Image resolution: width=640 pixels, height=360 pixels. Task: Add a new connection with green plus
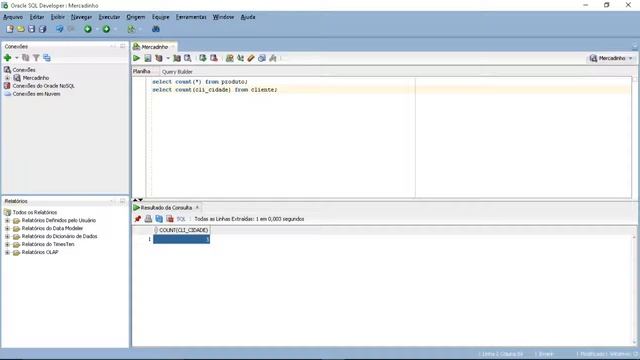[x=7, y=58]
